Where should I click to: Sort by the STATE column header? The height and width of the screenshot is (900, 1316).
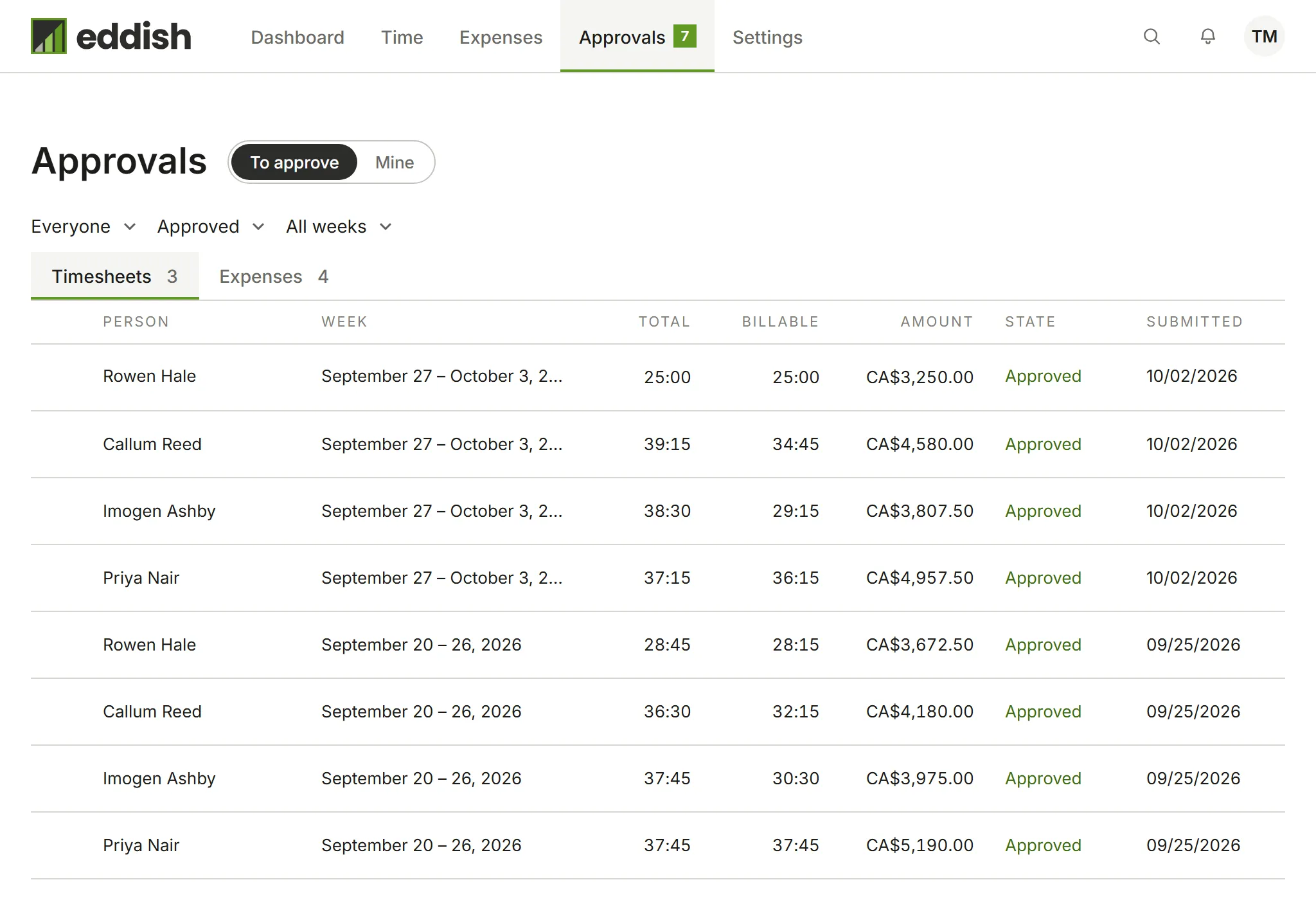[1030, 321]
